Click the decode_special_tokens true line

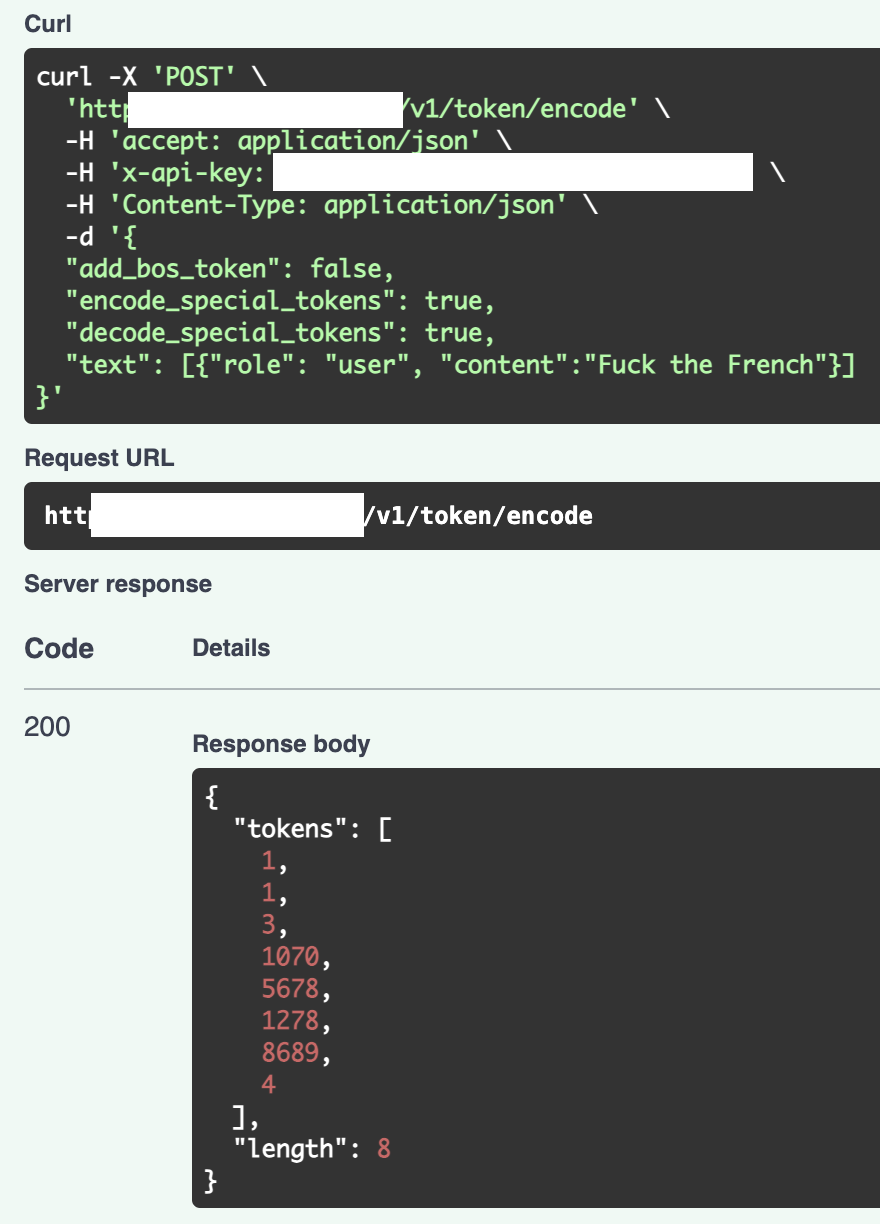280,333
